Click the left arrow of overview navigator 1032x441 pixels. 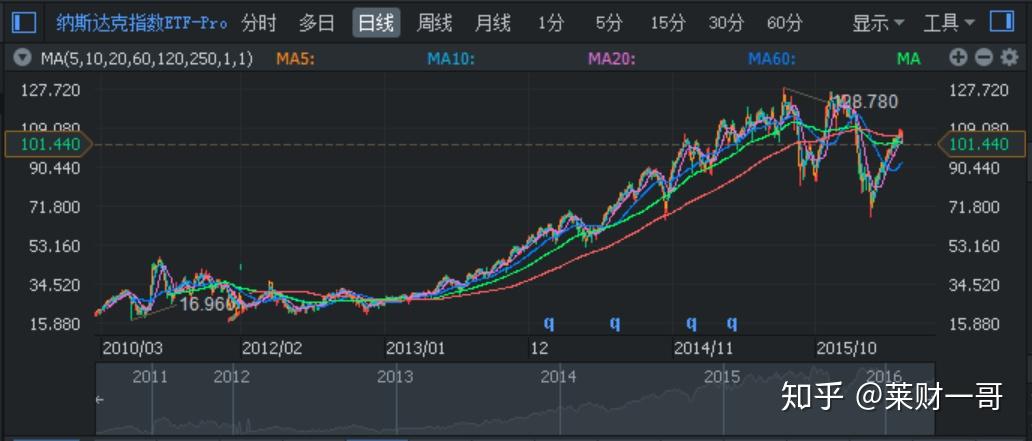click(x=100, y=399)
